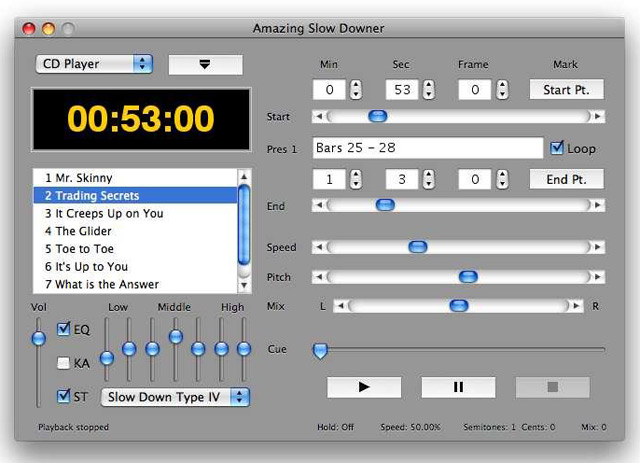Click the end Sec field showing 3

coord(402,179)
